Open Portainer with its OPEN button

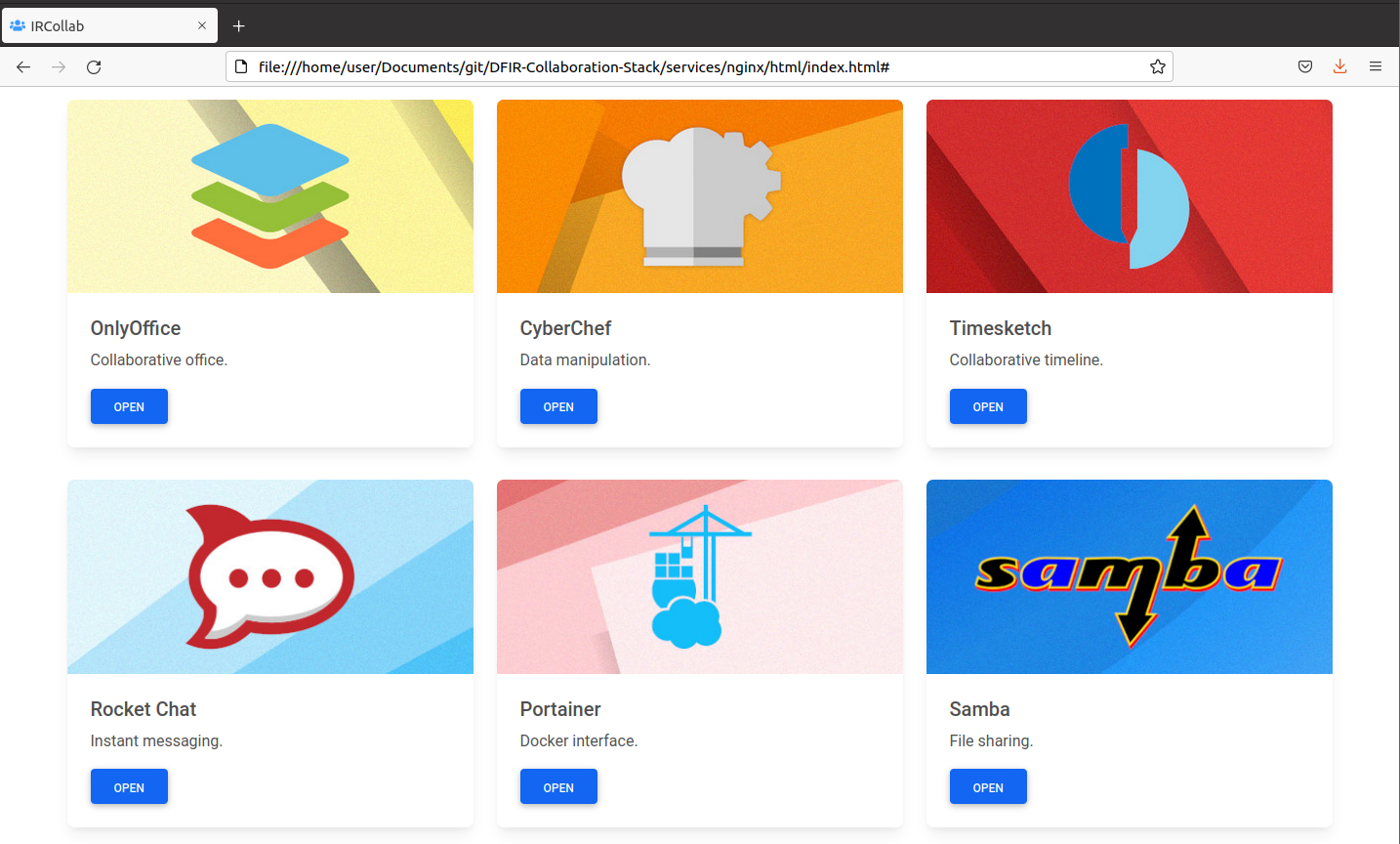tap(558, 787)
